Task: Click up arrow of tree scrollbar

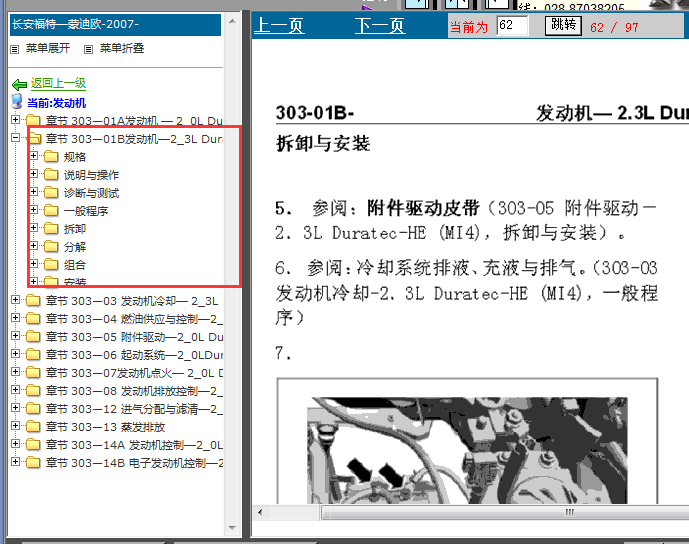Action: click(232, 21)
